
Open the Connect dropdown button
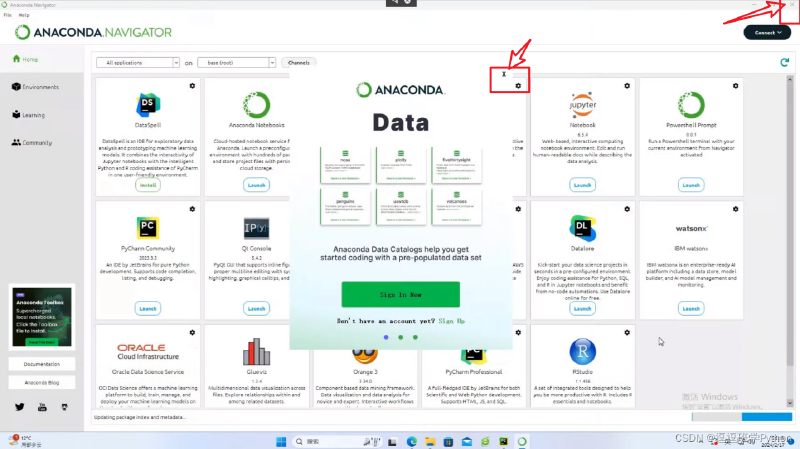click(x=767, y=33)
